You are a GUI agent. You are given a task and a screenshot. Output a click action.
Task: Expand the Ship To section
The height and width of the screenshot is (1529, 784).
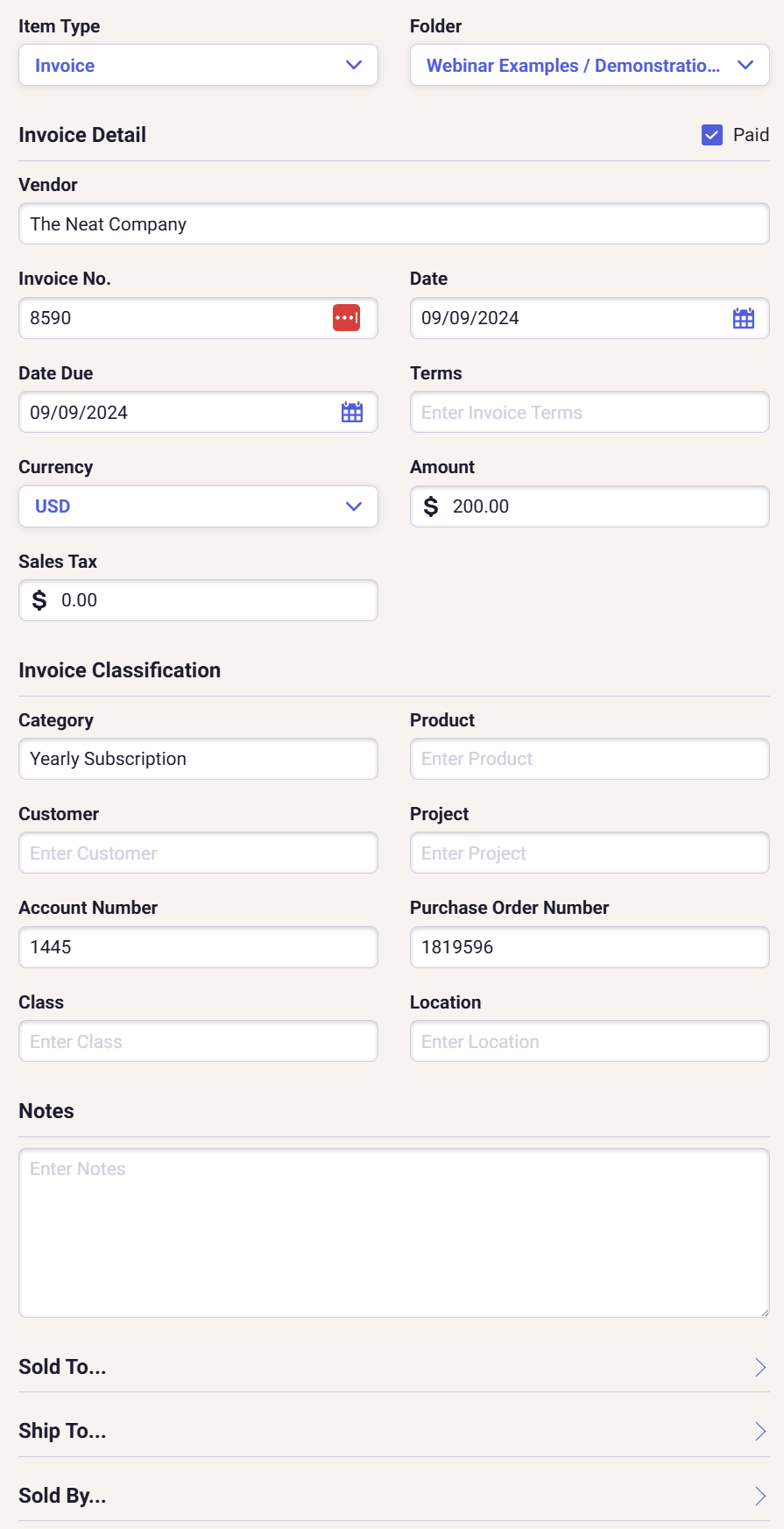point(393,1431)
